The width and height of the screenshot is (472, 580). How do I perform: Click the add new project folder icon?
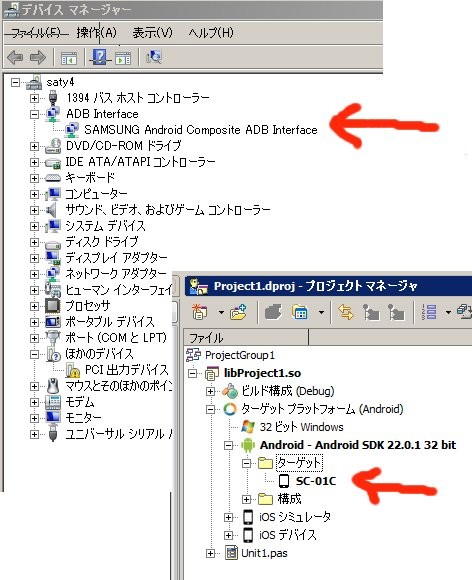pyautogui.click(x=238, y=312)
